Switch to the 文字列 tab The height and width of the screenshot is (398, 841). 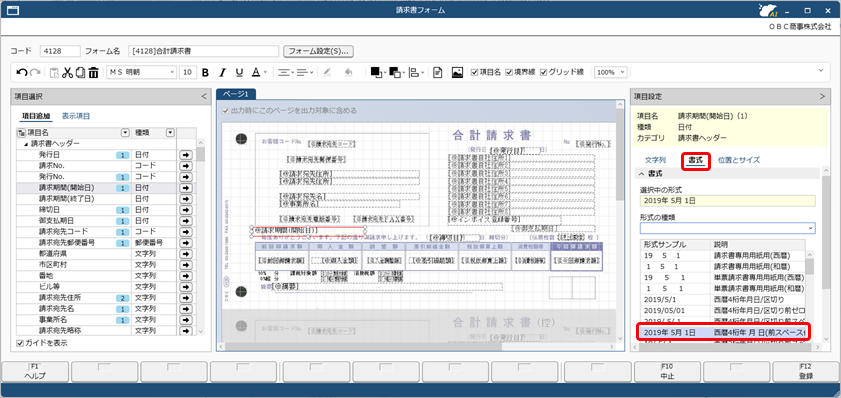(655, 160)
